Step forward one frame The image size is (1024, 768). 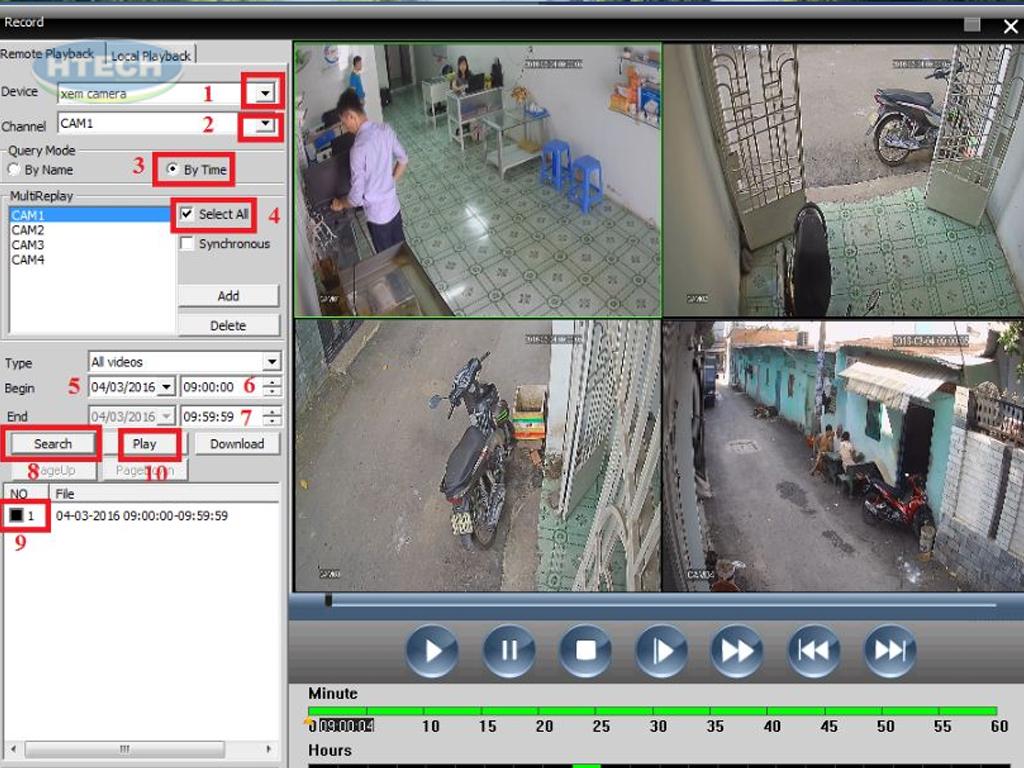tap(661, 651)
